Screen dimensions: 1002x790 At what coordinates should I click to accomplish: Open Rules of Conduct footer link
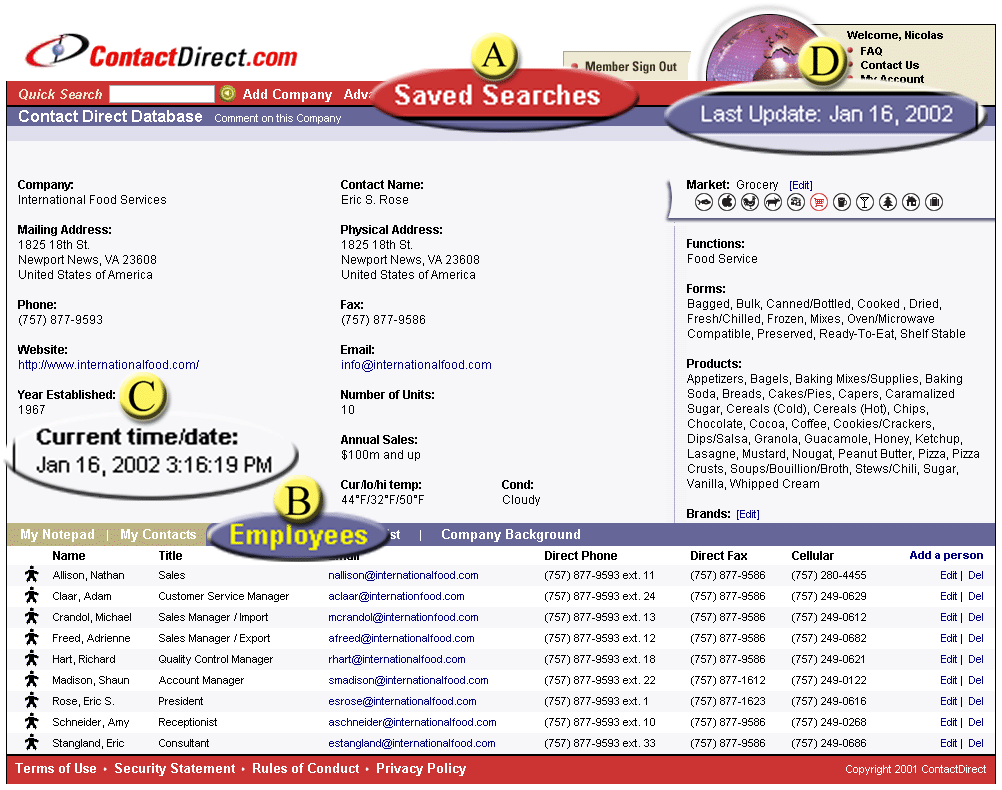pos(305,769)
